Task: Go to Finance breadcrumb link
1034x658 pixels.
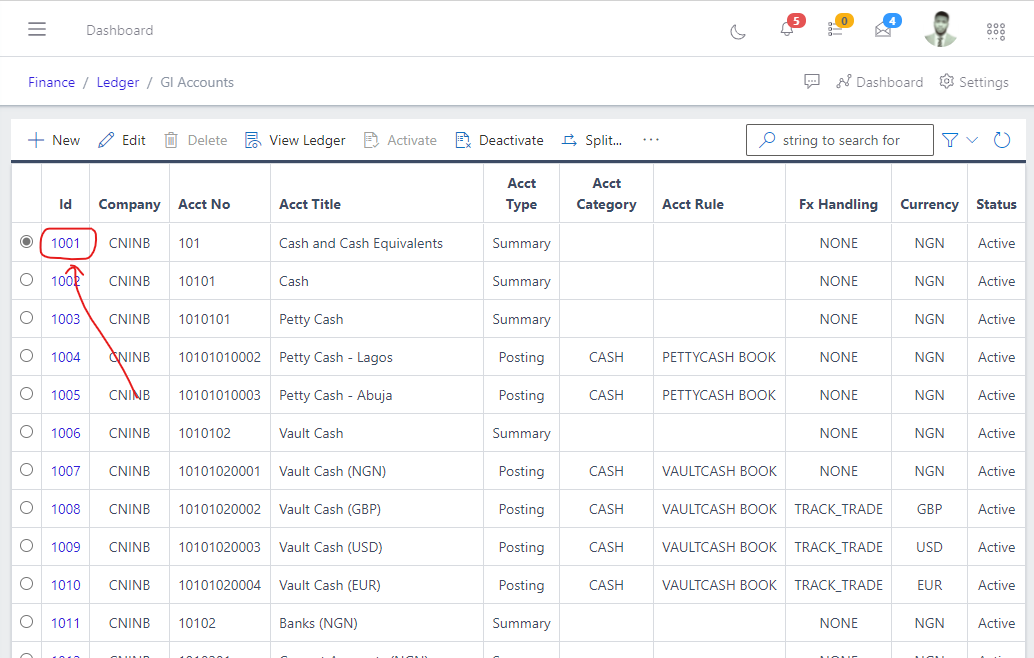Action: [x=51, y=82]
